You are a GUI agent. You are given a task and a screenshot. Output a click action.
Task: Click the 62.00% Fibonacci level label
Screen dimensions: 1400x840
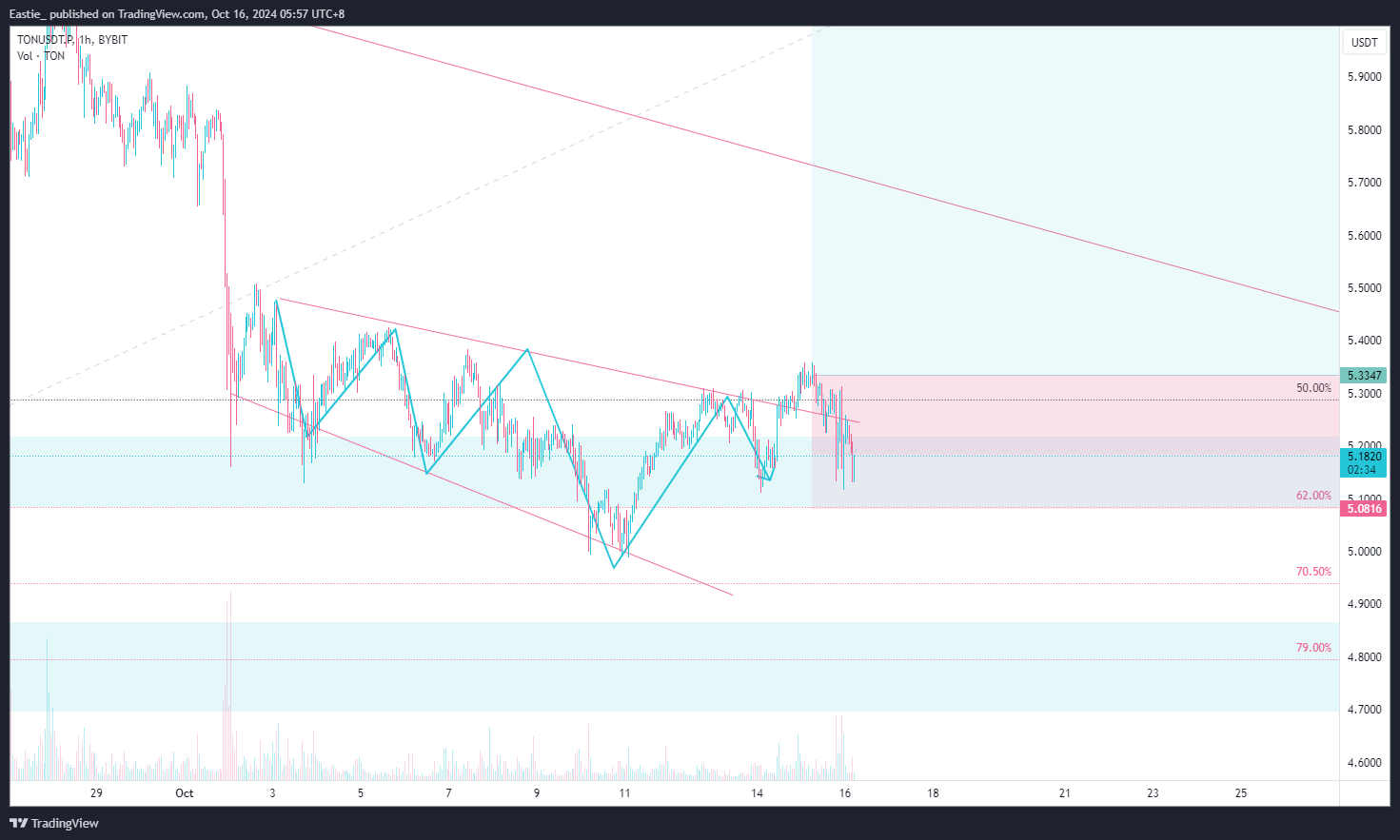(1313, 496)
